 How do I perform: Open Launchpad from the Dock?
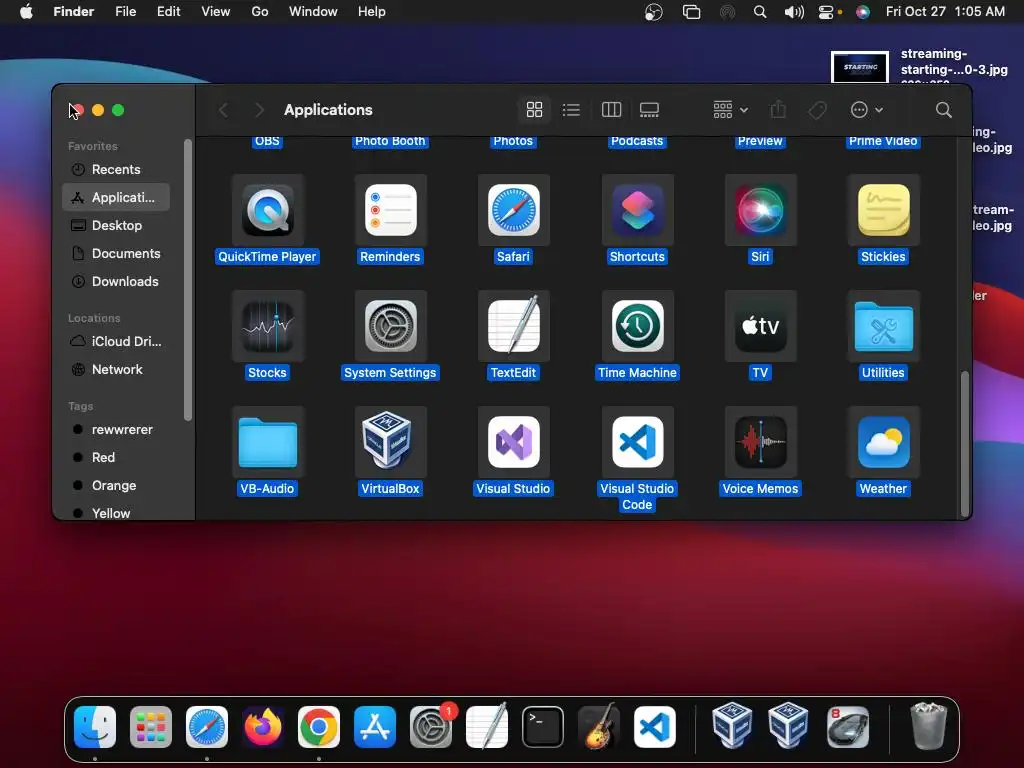151,727
